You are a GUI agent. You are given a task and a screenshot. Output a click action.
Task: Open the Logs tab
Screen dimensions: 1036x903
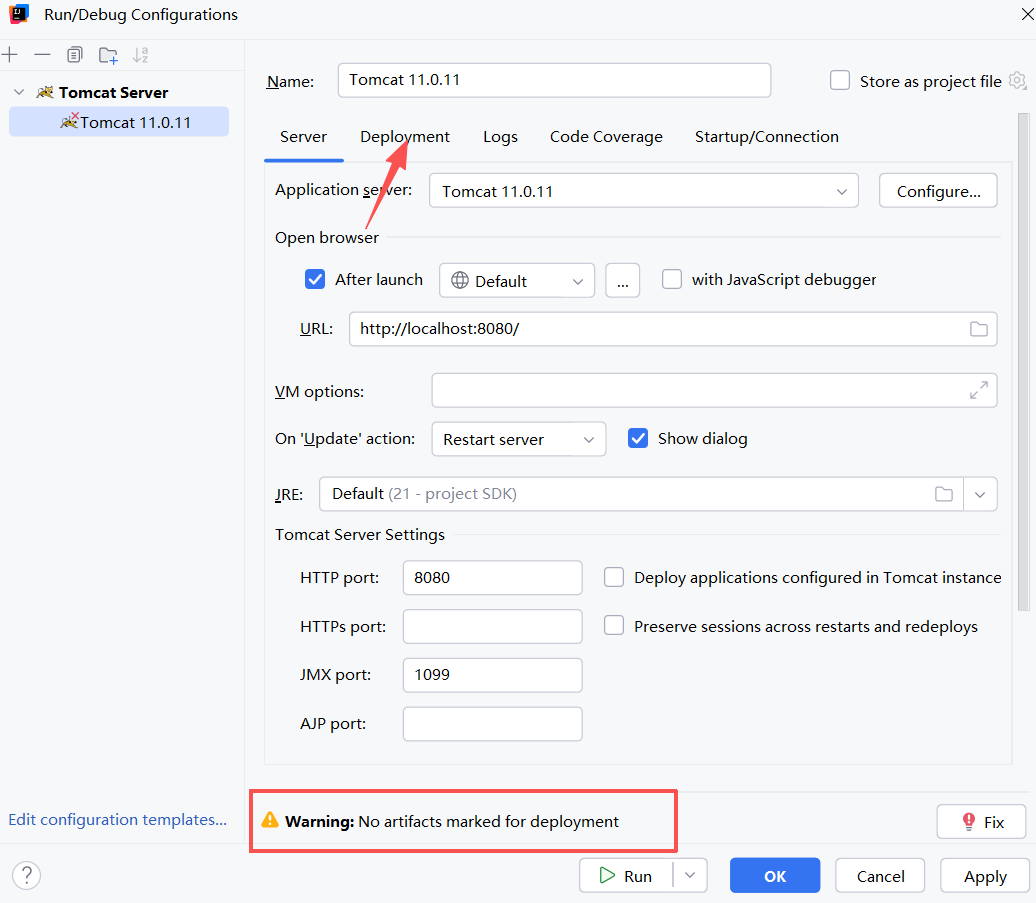pyautogui.click(x=500, y=137)
